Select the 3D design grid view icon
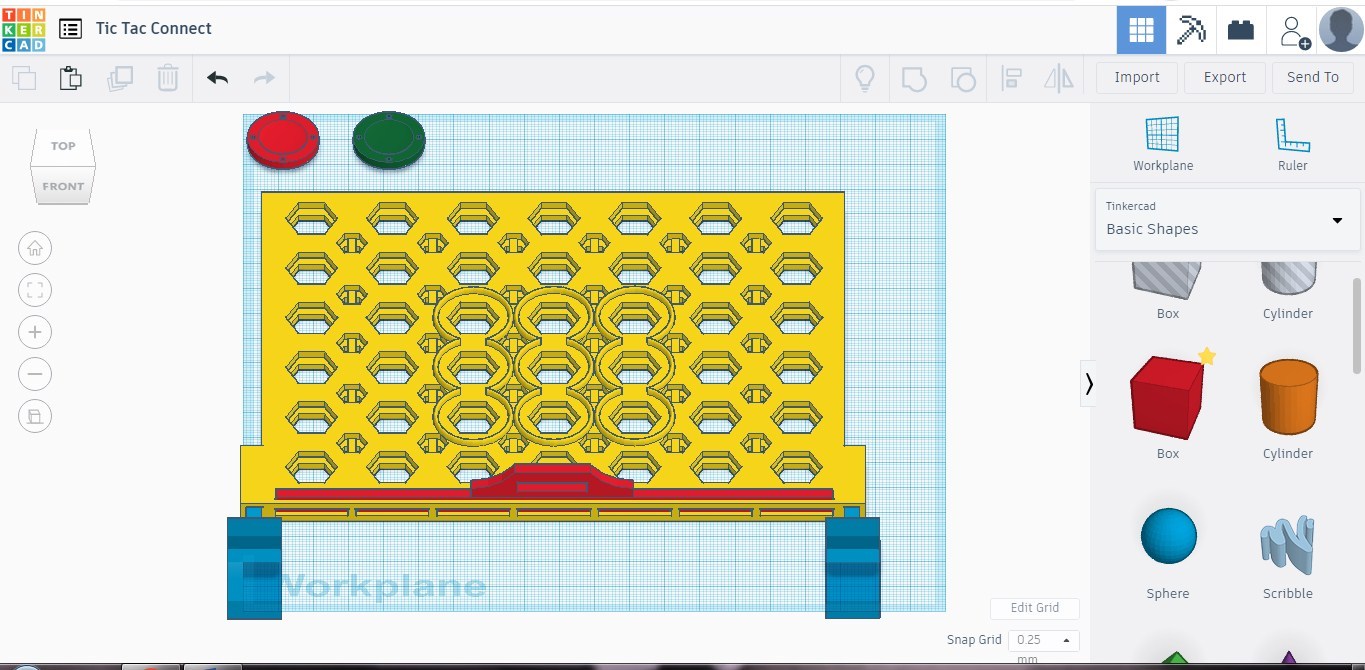 coord(1141,30)
